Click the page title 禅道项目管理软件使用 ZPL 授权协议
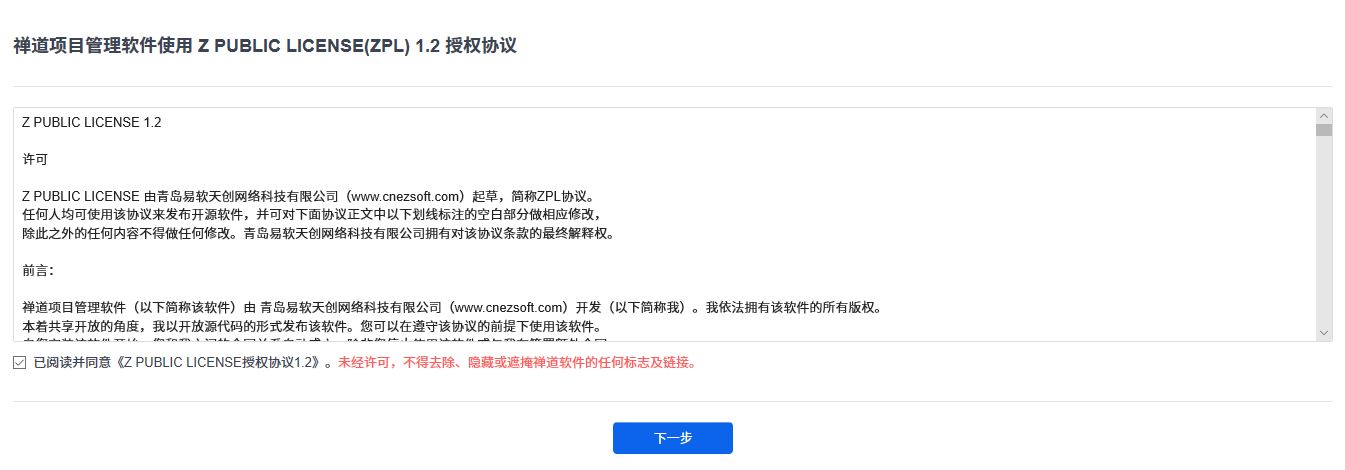 click(x=264, y=46)
